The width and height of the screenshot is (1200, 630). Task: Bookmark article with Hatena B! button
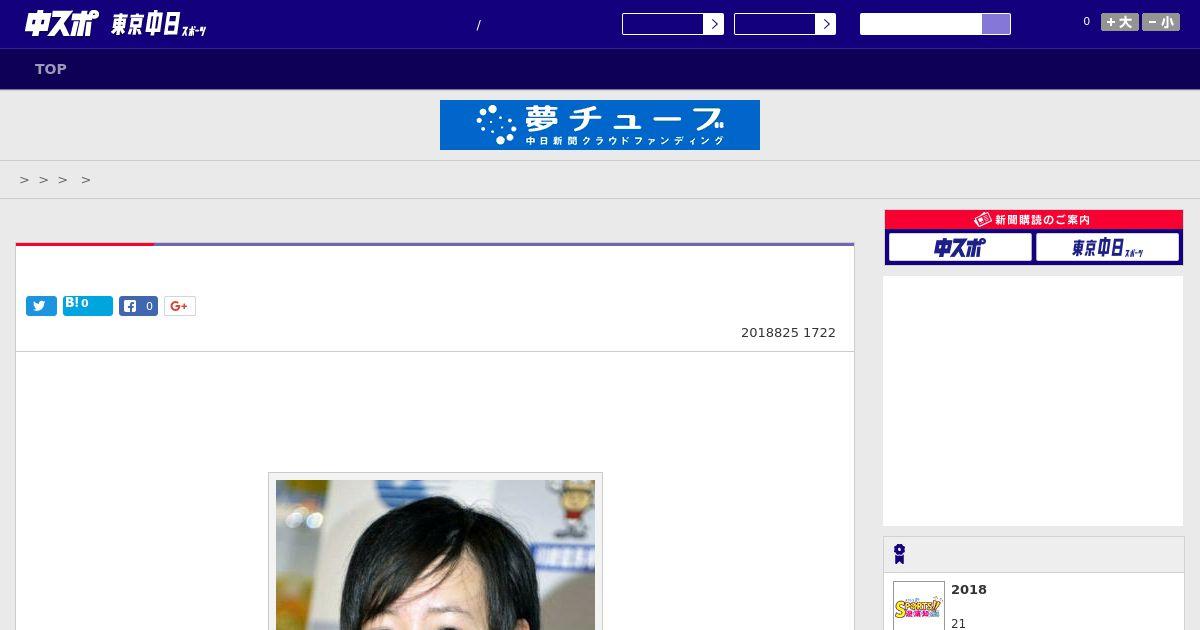pos(88,306)
